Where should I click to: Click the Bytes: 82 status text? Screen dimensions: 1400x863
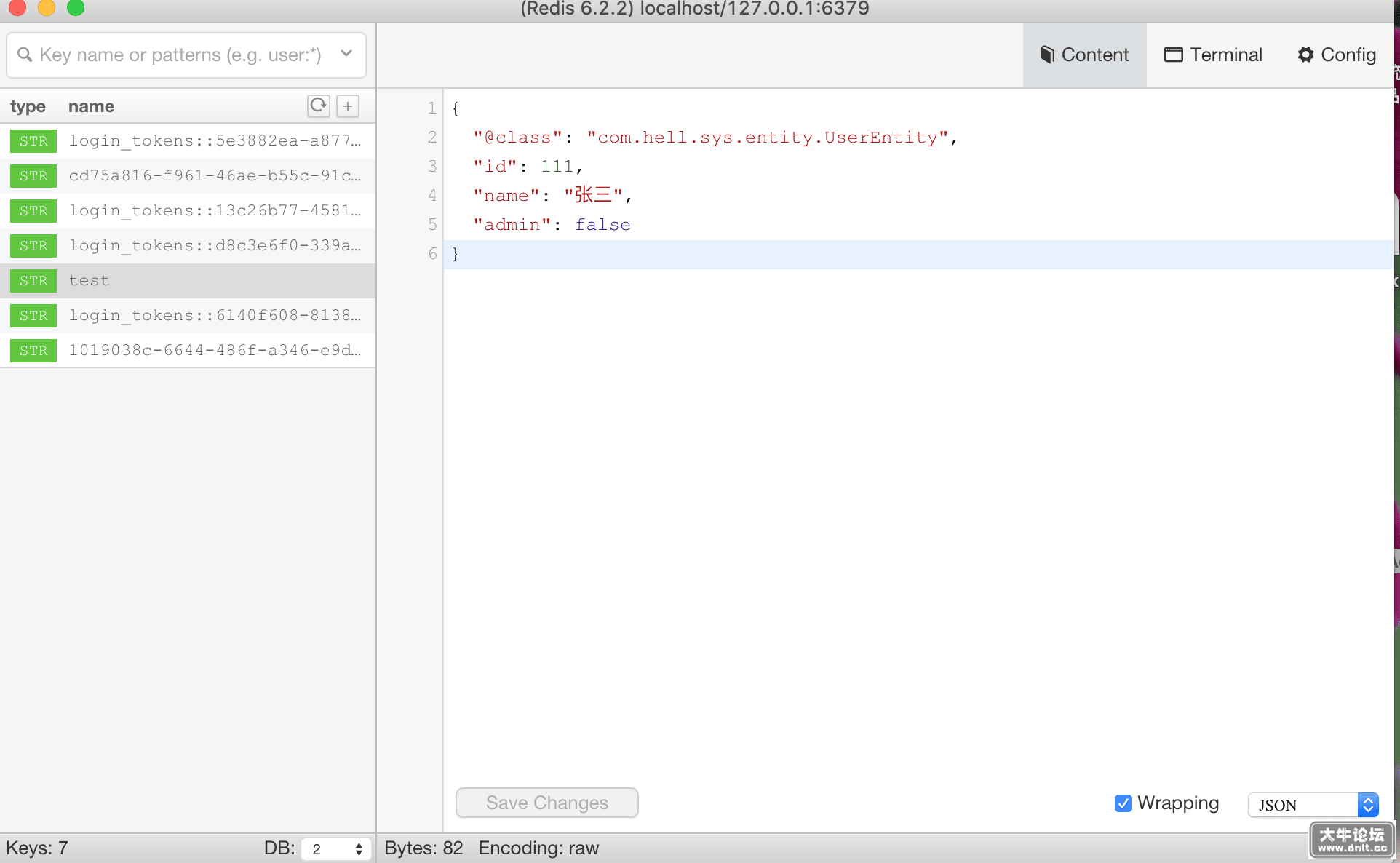tap(423, 848)
